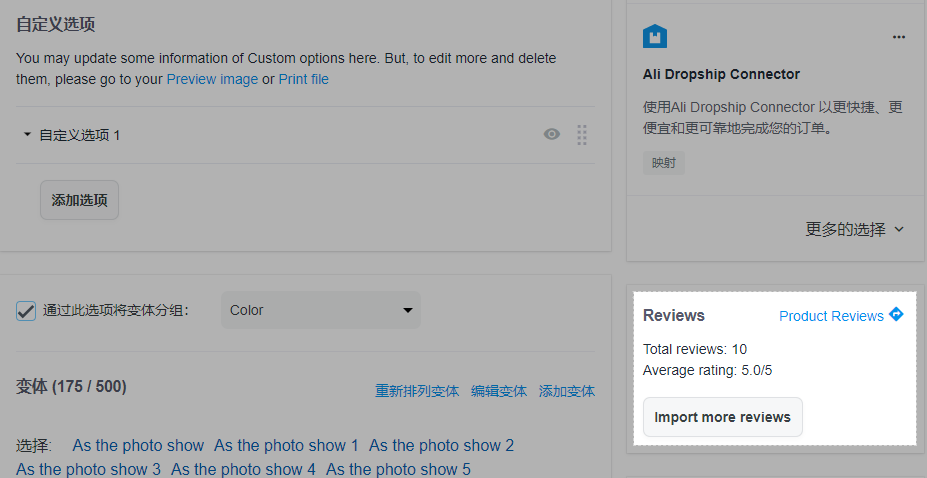Open the Preview image link
Viewport: 927px width, 478px height.
[x=212, y=79]
